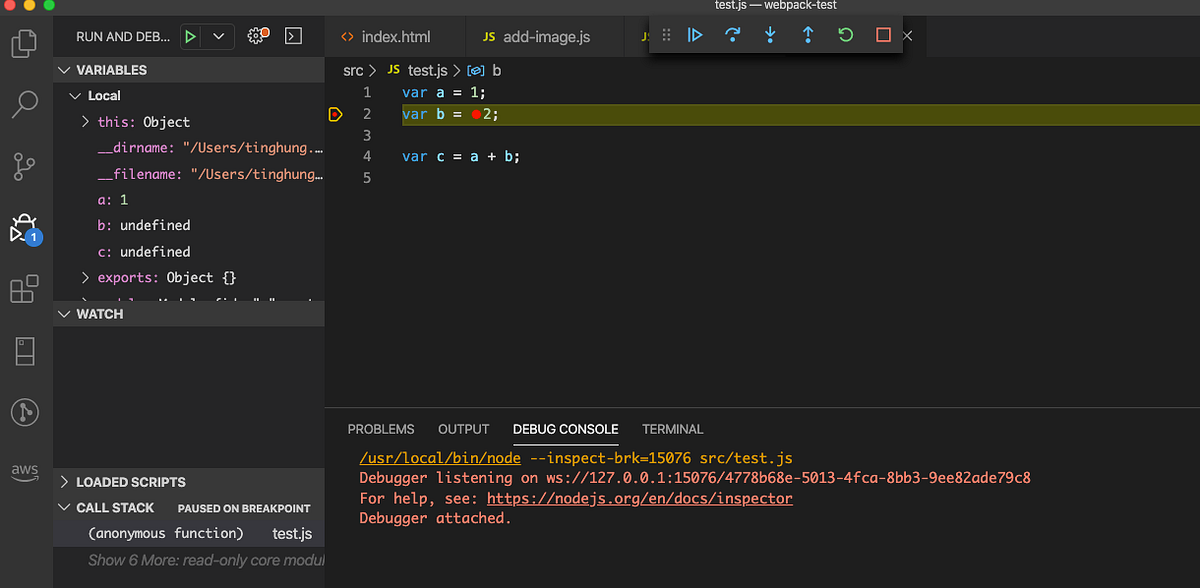1200x588 pixels.
Task: Expand the "this: Object" variable
Action: pyautogui.click(x=85, y=121)
